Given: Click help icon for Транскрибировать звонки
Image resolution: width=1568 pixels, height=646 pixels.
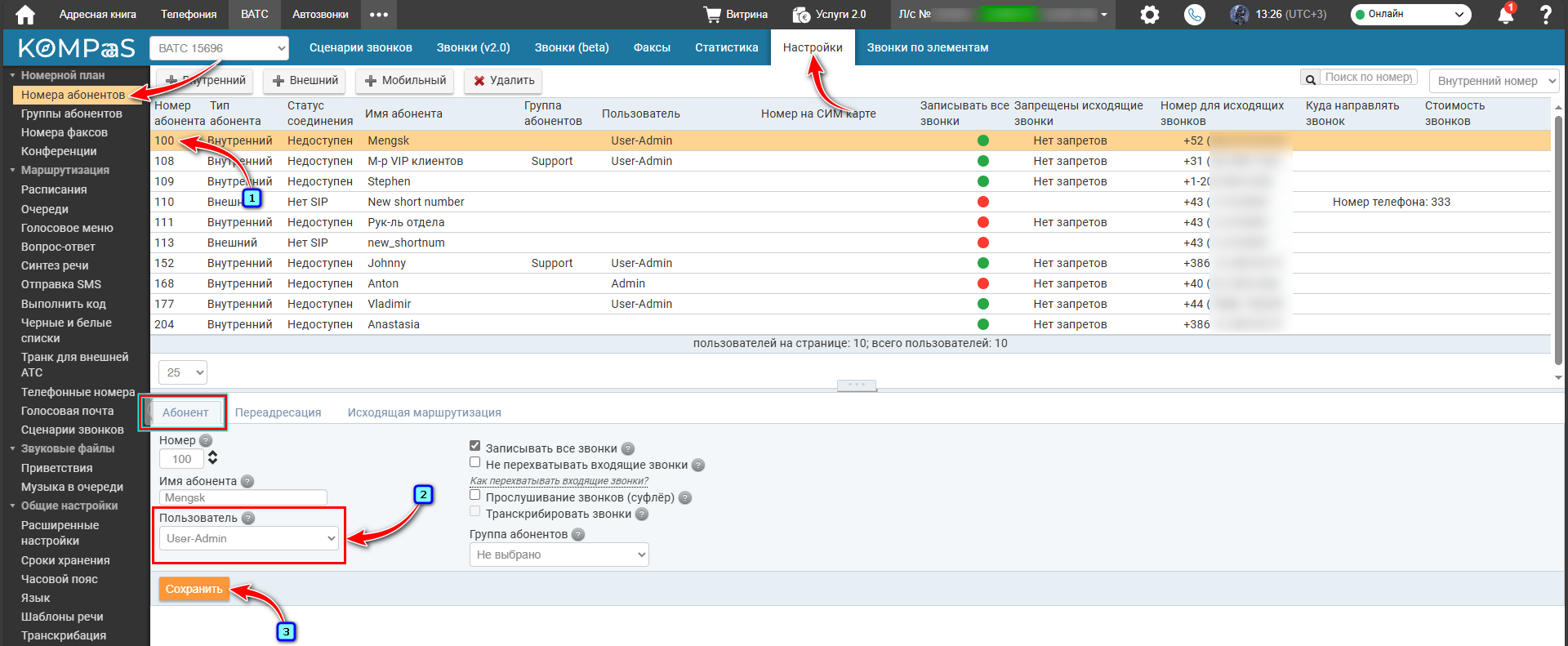Looking at the screenshot, I should (642, 514).
